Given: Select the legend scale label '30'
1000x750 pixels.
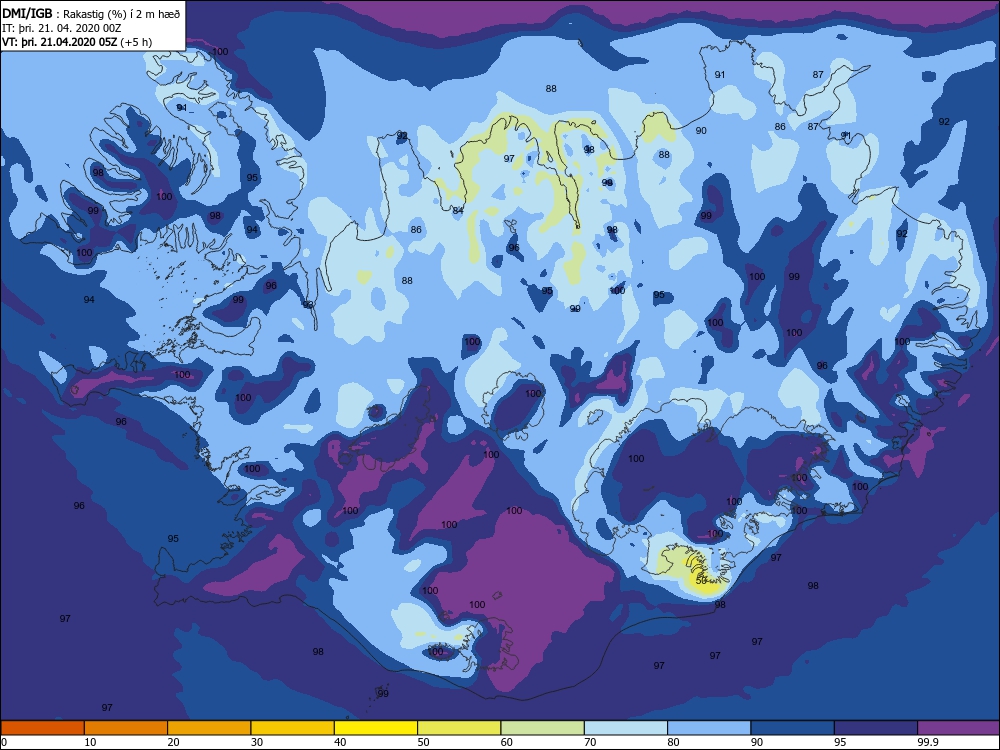Looking at the screenshot, I should [x=257, y=742].
